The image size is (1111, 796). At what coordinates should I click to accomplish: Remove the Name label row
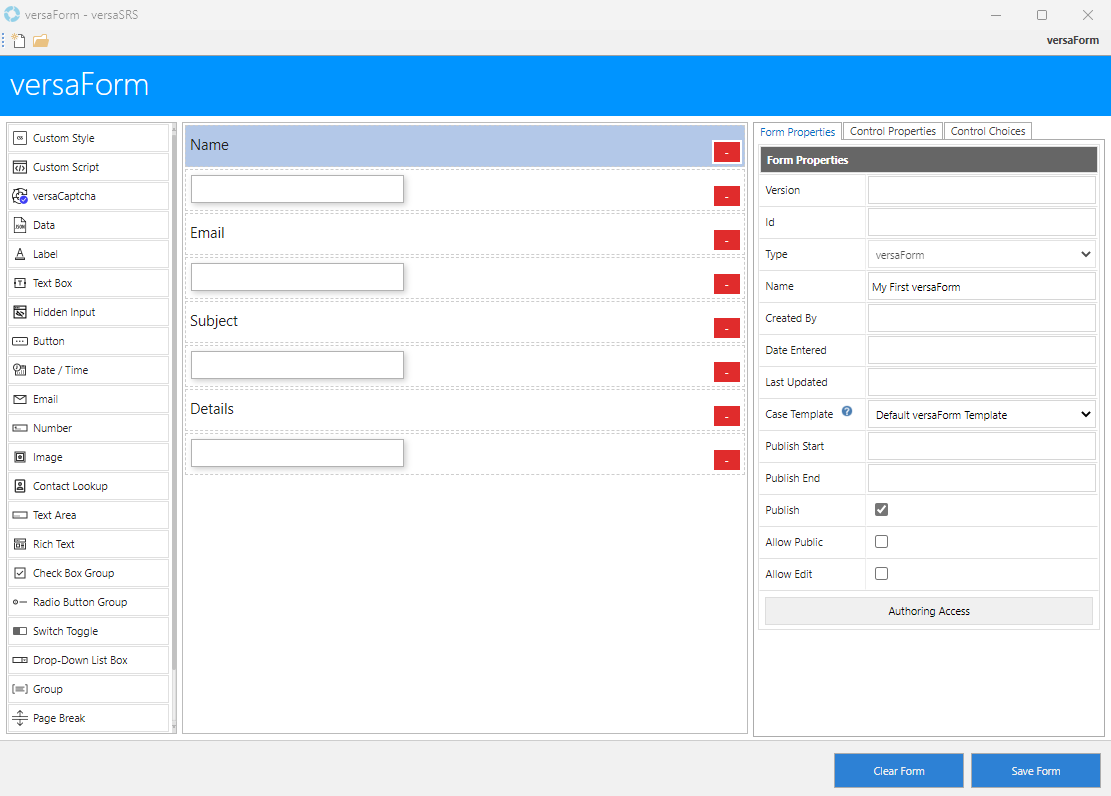tap(726, 152)
